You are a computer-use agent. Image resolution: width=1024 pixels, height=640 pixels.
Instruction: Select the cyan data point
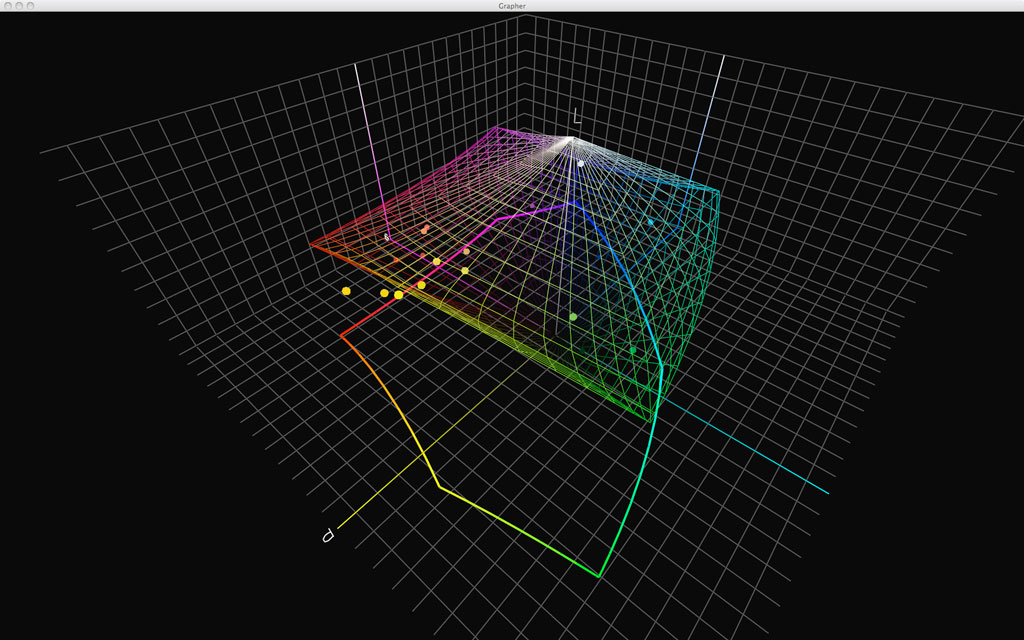tap(650, 223)
